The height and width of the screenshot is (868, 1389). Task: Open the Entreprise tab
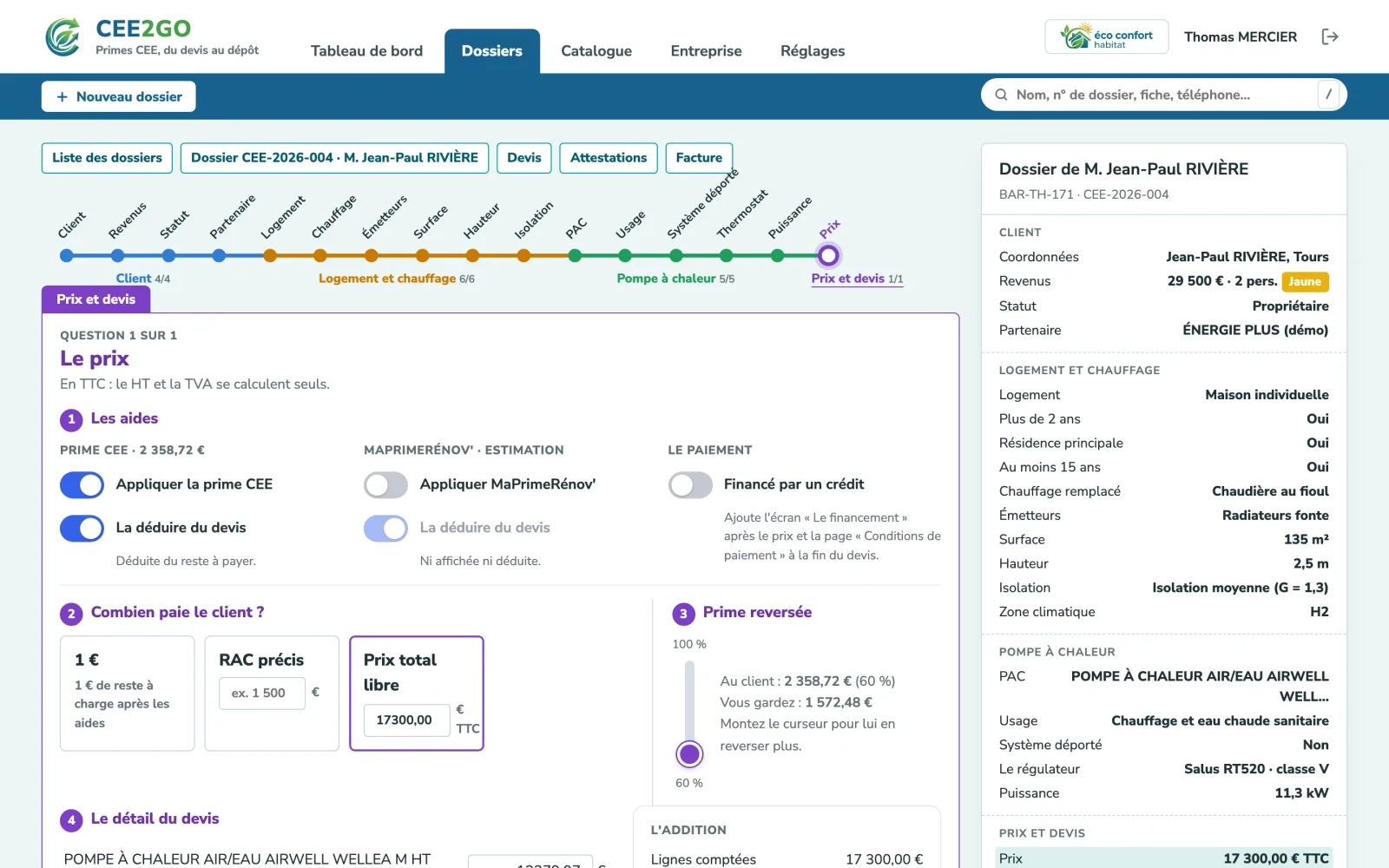coord(706,51)
